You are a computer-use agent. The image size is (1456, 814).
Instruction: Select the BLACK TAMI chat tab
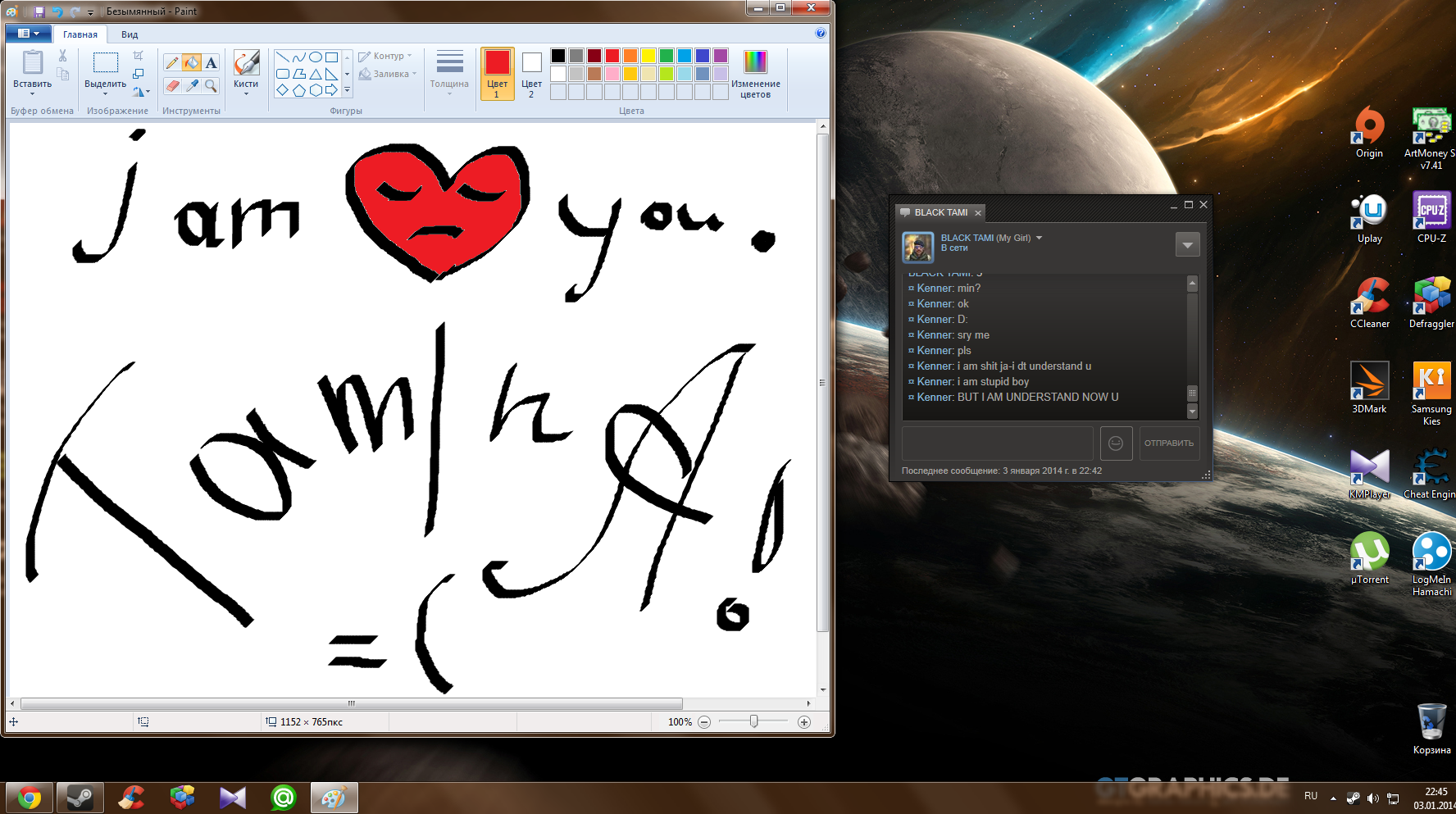pyautogui.click(x=940, y=212)
